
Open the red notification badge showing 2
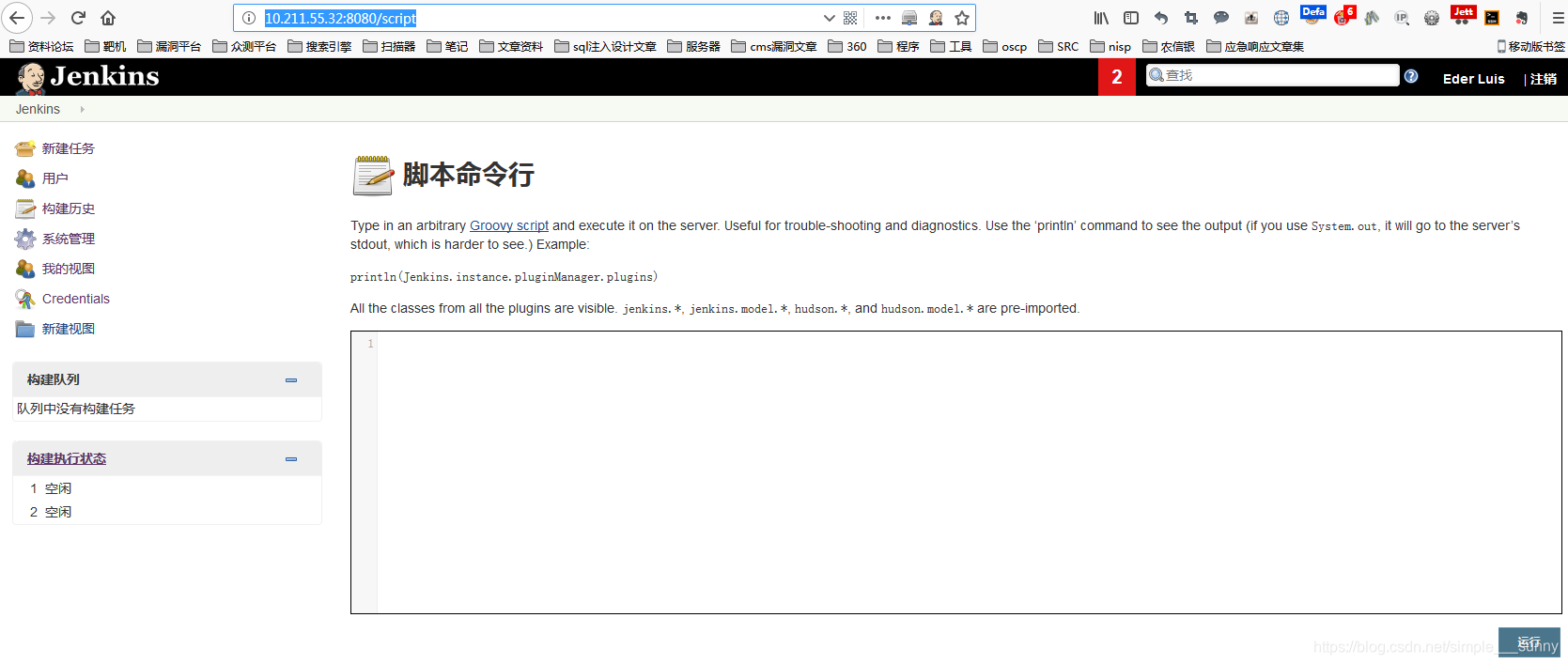[1117, 77]
